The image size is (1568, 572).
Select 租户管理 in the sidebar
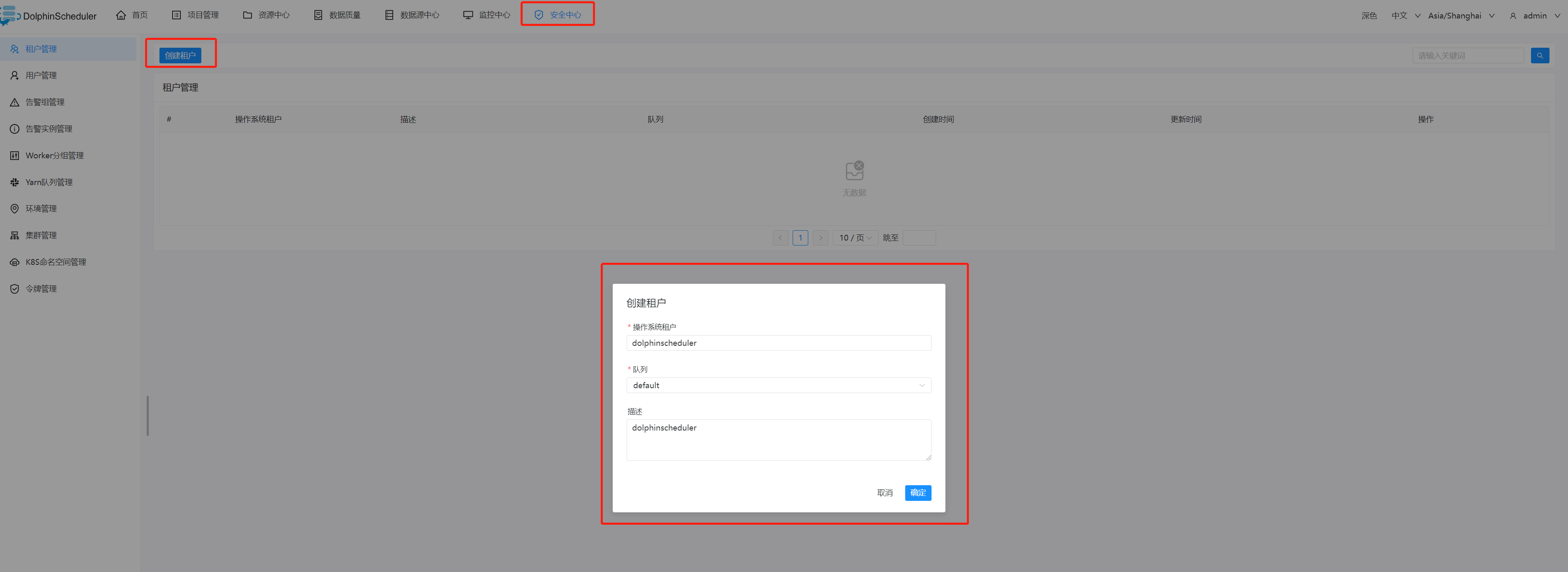68,49
